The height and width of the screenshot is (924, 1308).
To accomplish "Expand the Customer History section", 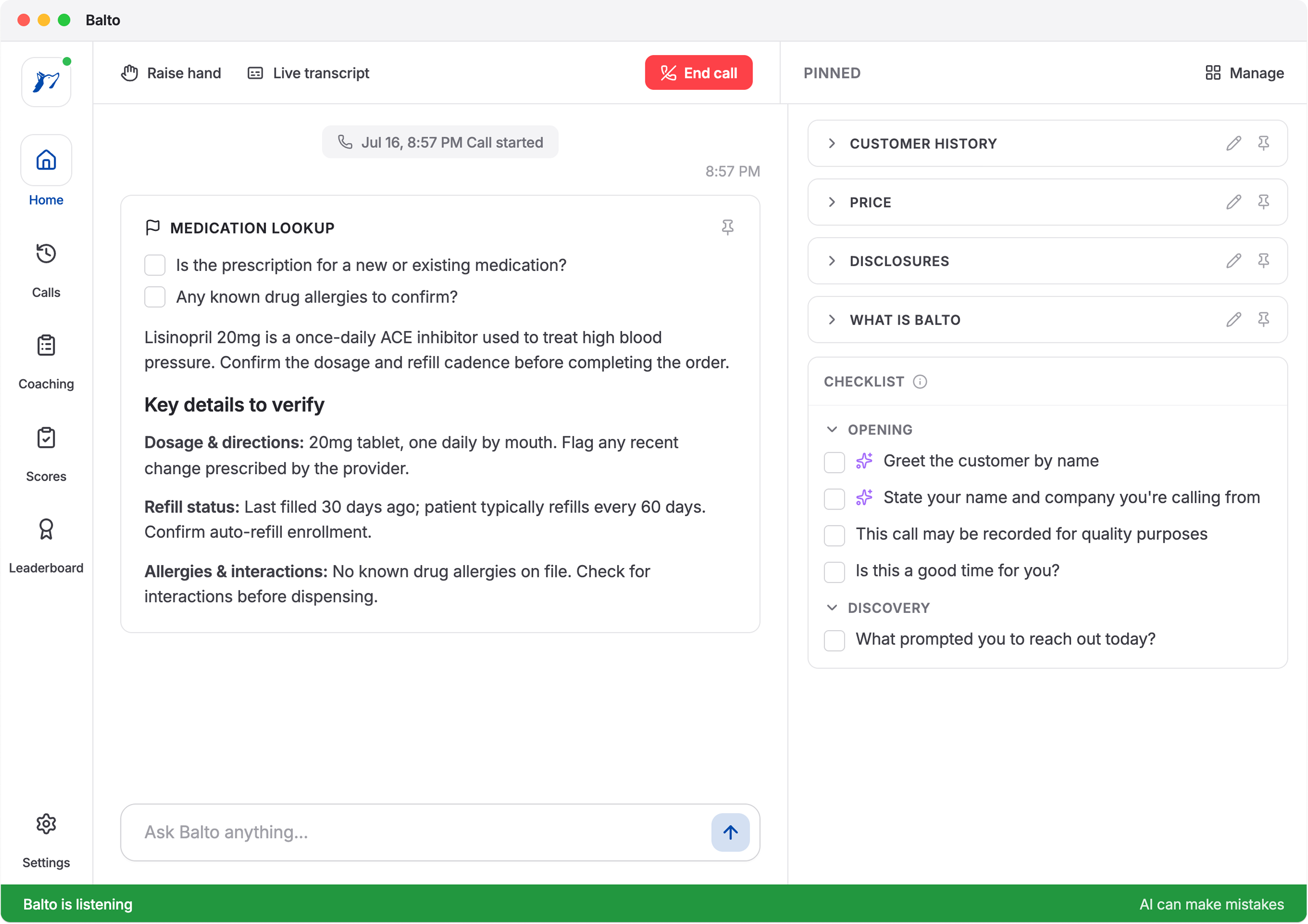I will coord(832,143).
